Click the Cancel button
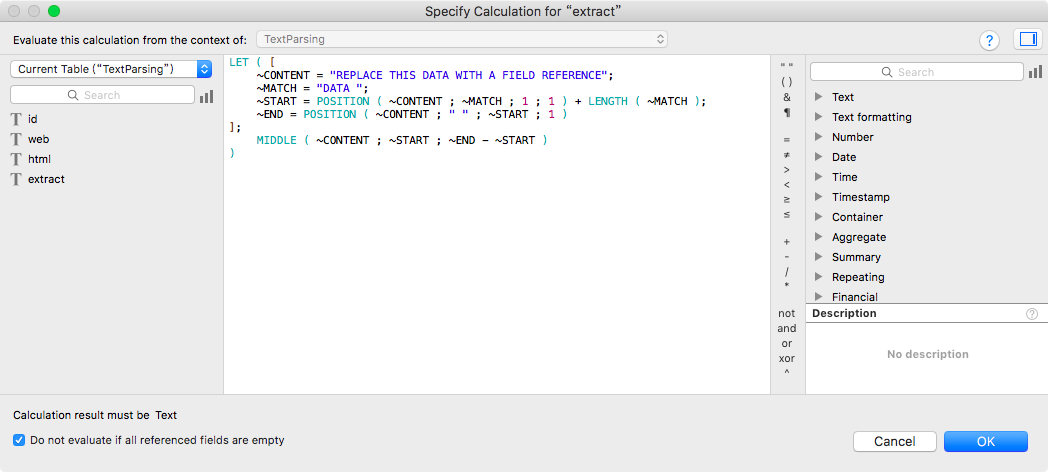Image resolution: width=1048 pixels, height=472 pixels. coord(895,441)
